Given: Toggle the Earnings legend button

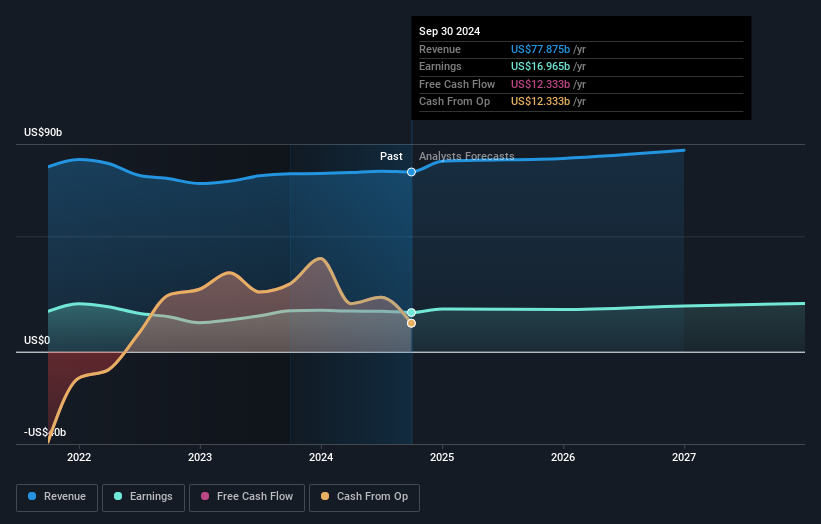Looking at the screenshot, I should [143, 497].
